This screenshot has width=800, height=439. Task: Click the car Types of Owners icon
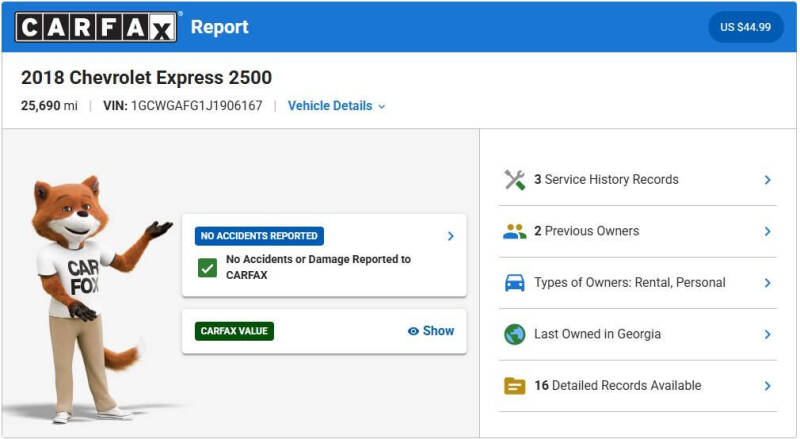tap(514, 283)
